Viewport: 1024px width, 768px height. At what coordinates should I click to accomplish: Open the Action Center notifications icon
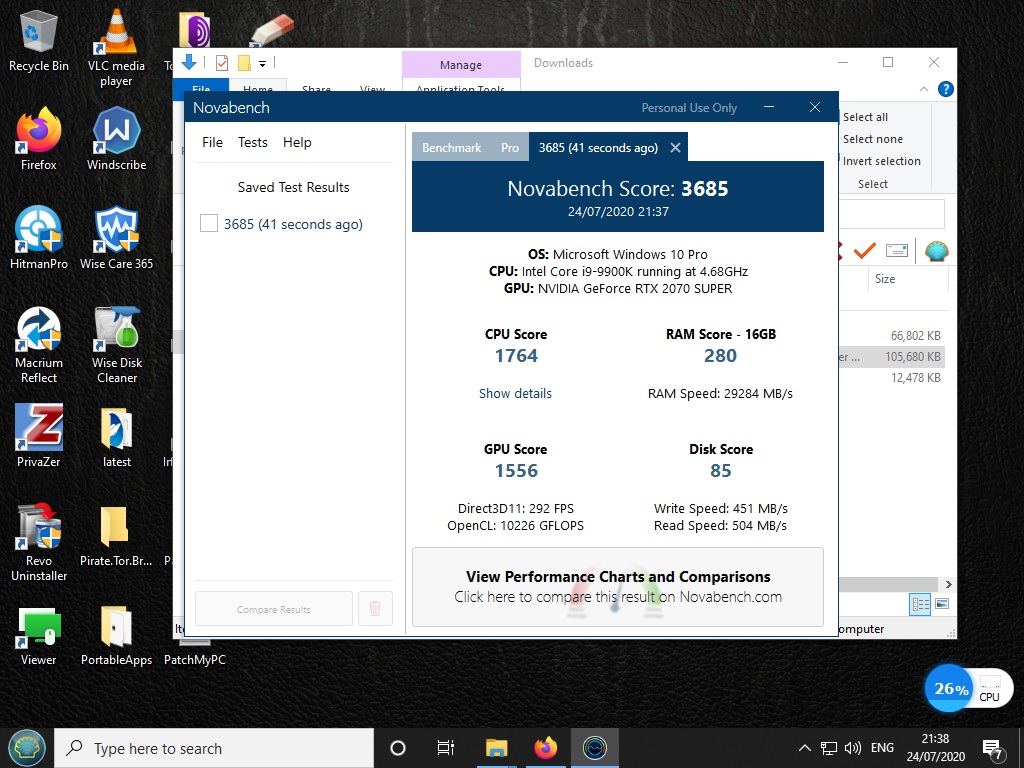point(993,749)
